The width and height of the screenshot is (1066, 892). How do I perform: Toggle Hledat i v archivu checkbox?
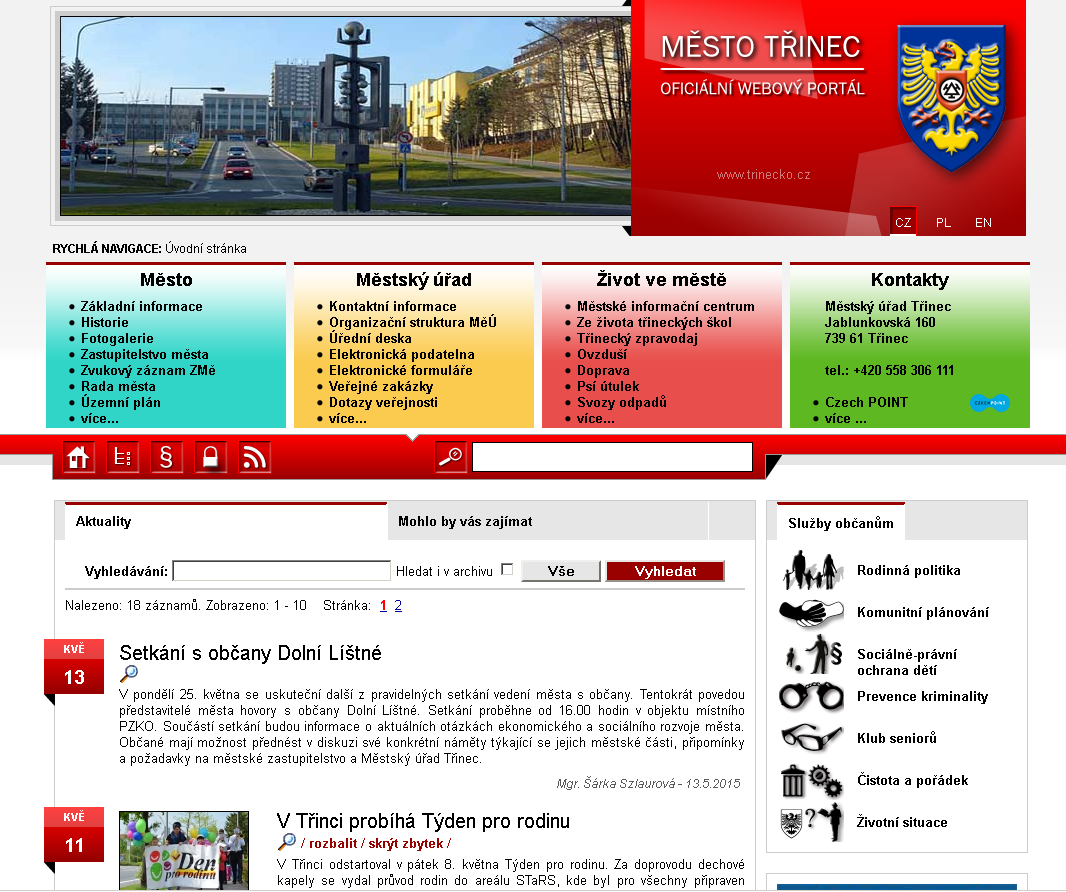click(x=506, y=570)
